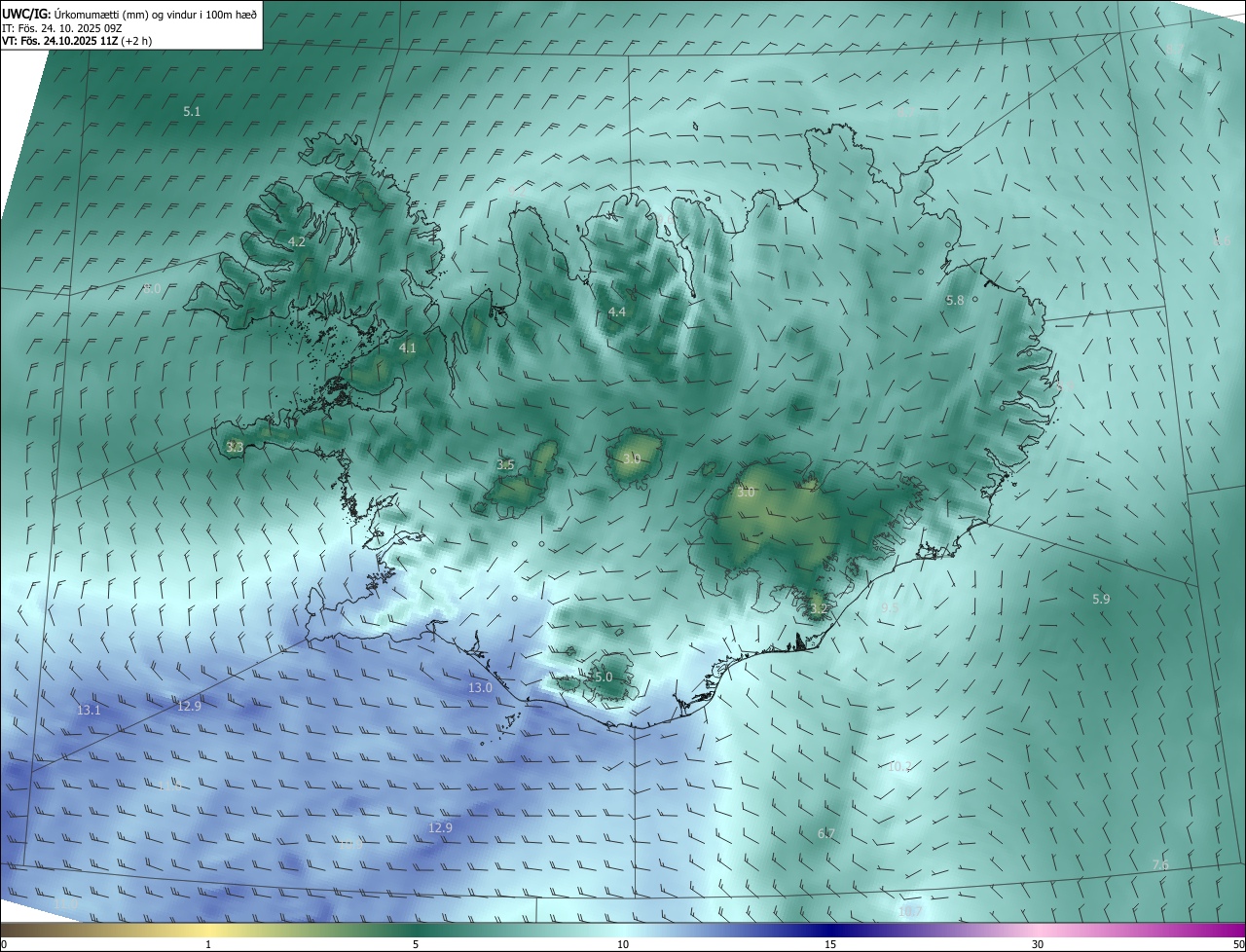Click the 12.9 label beside 13.1
Image resolution: width=1246 pixels, height=952 pixels.
189,707
